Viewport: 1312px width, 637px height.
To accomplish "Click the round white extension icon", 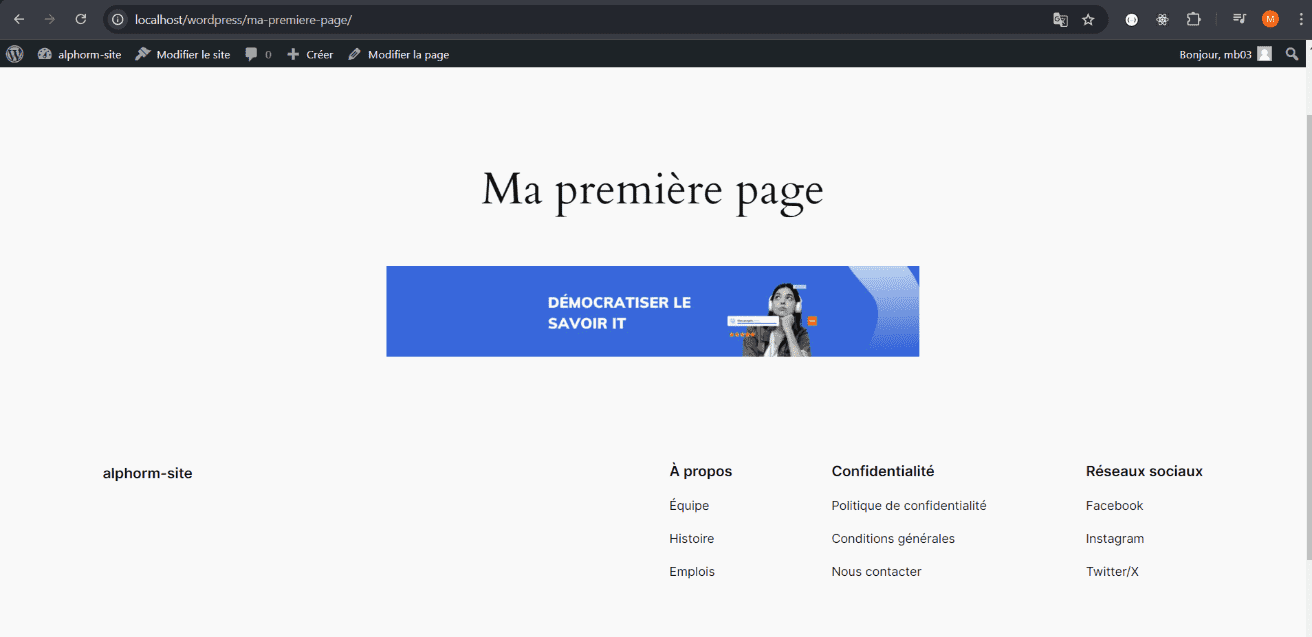I will pyautogui.click(x=1132, y=19).
